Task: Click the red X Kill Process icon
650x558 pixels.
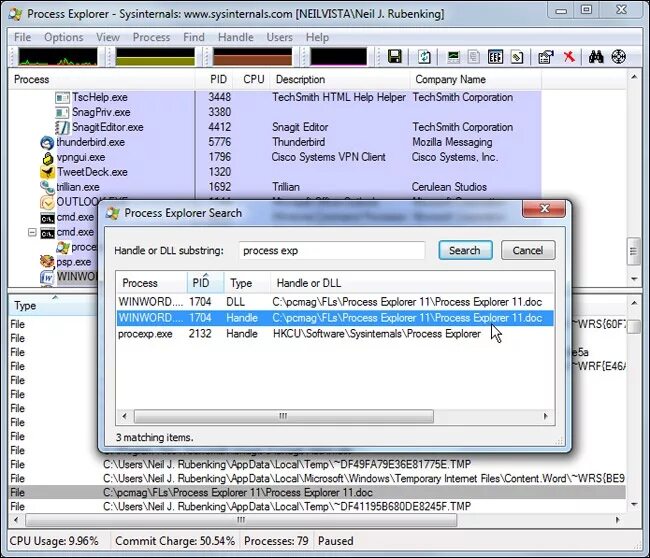Action: point(569,56)
